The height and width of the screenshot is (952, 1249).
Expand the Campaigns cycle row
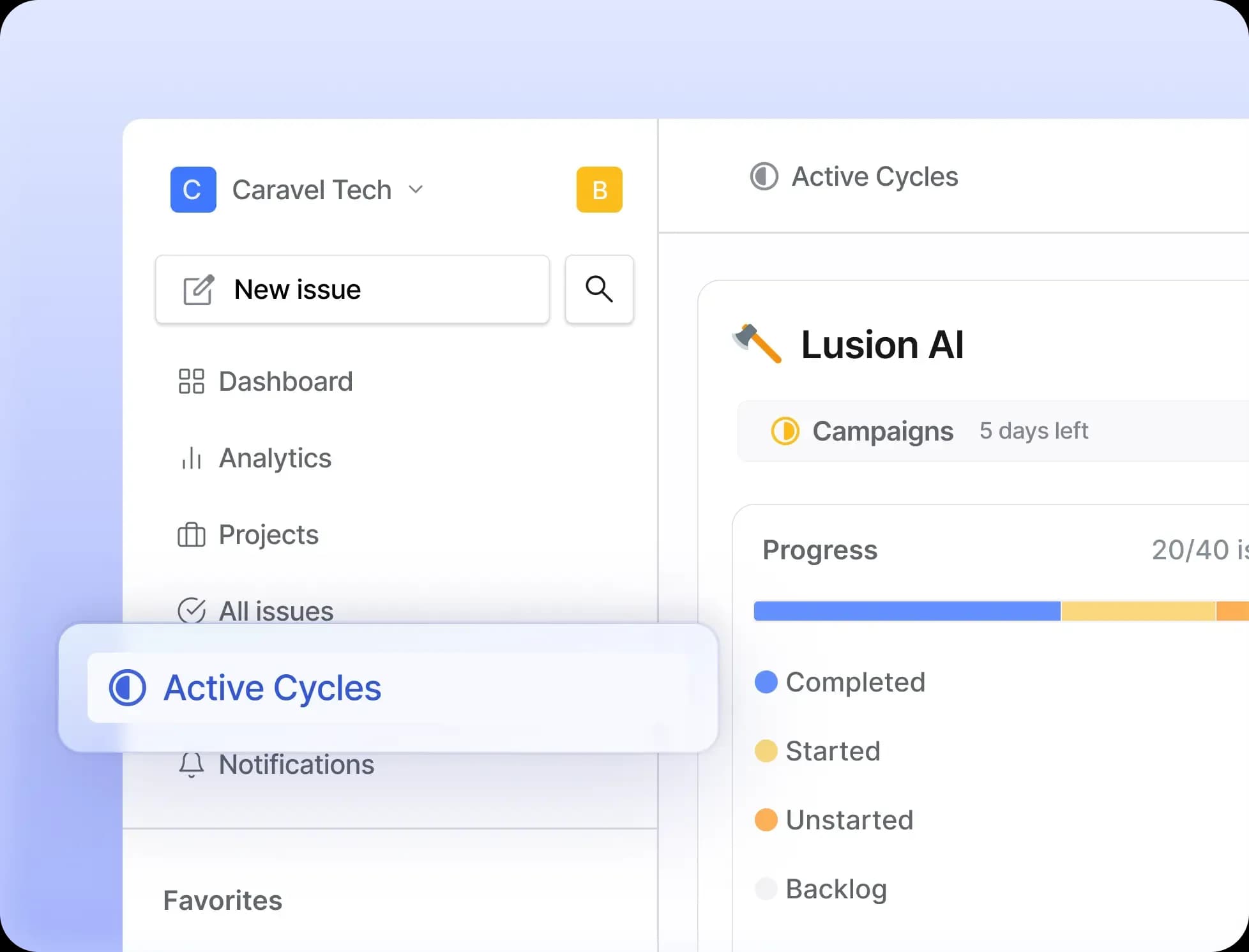(x=883, y=431)
